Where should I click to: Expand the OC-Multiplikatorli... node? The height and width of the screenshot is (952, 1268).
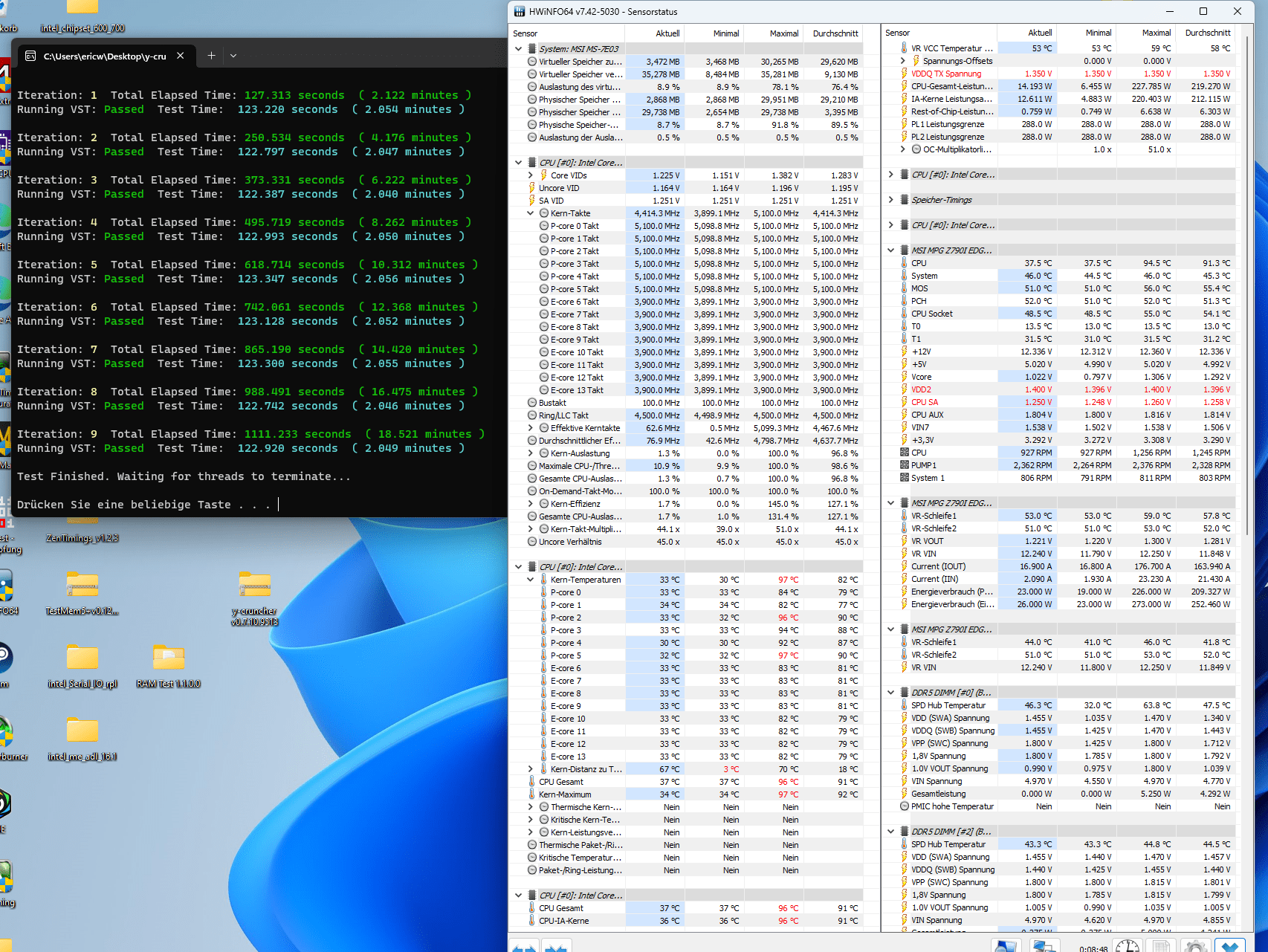click(x=903, y=149)
